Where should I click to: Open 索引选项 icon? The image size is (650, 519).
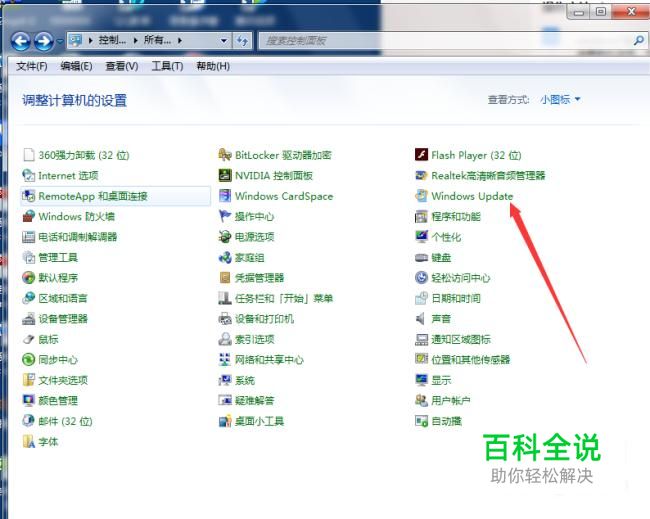coord(225,339)
